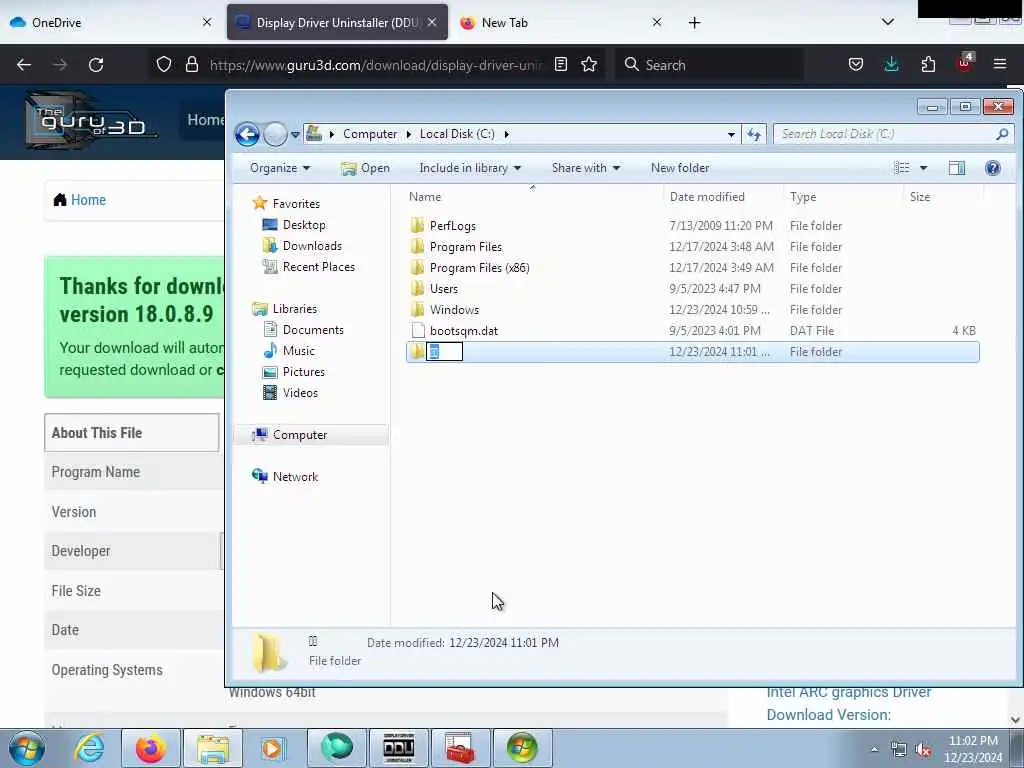Select Favorites in the navigation pane

pyautogui.click(x=296, y=204)
